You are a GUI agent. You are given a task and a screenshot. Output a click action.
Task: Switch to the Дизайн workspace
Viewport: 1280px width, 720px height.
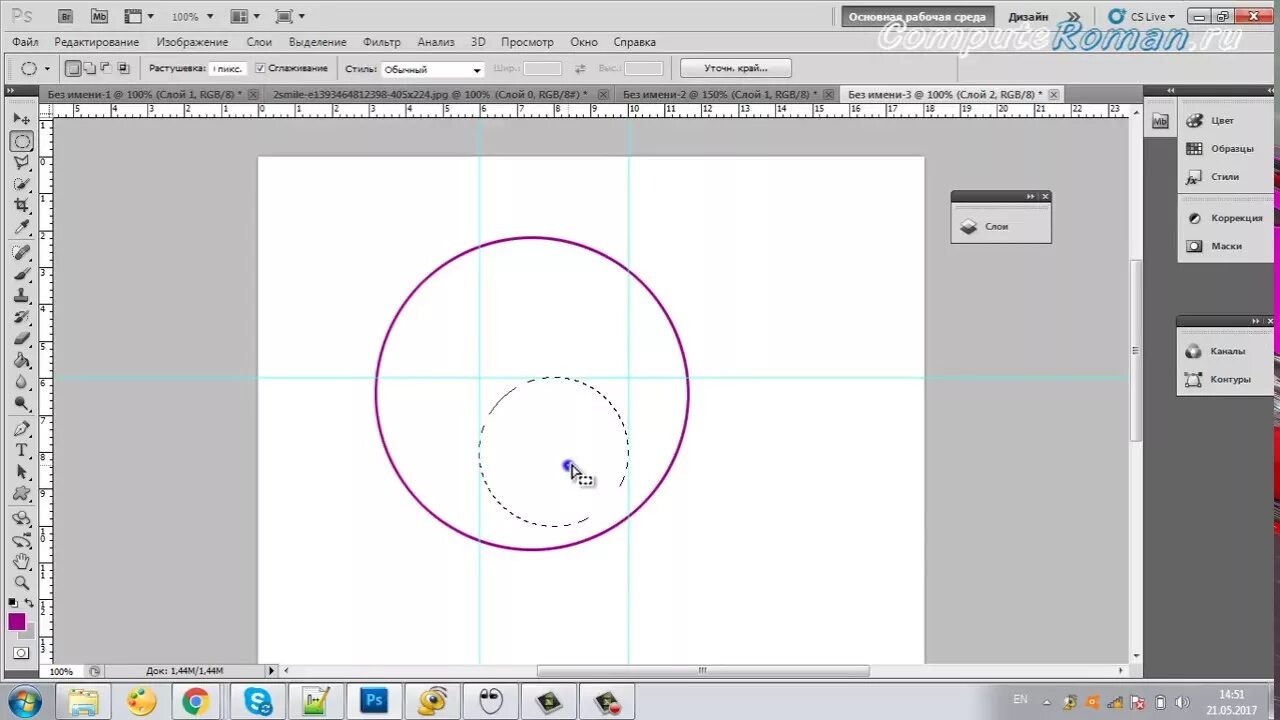[1028, 17]
